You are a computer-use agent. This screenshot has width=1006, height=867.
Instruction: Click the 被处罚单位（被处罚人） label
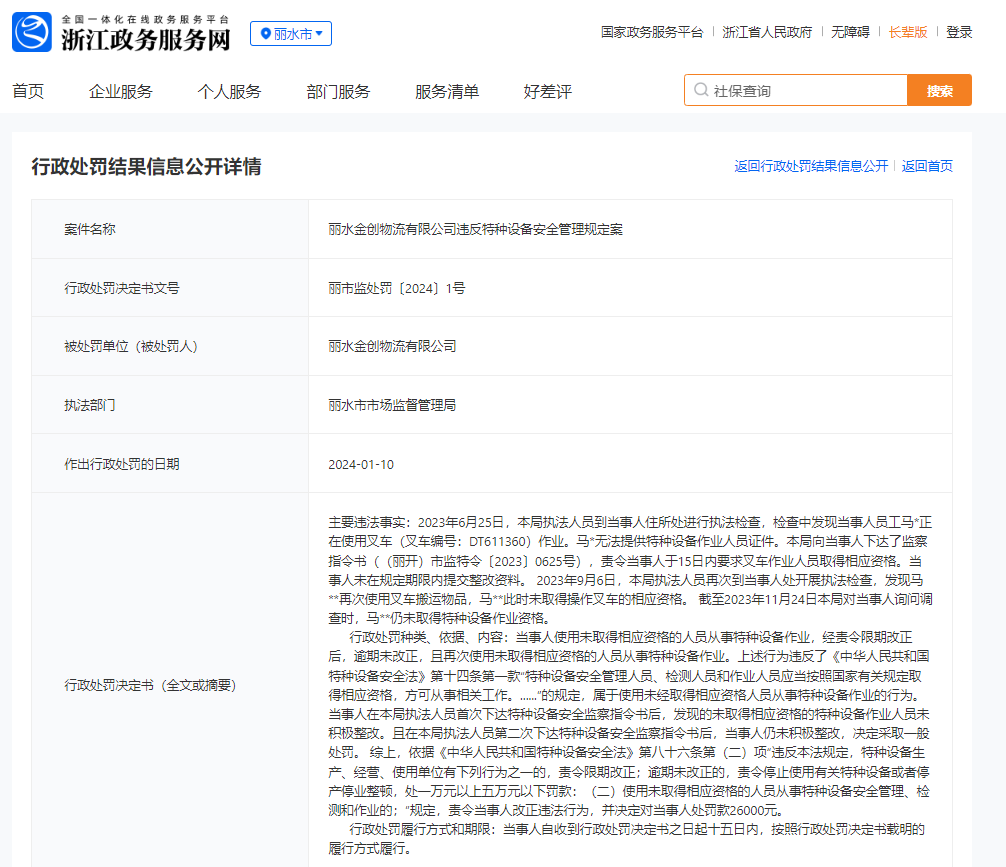point(131,347)
